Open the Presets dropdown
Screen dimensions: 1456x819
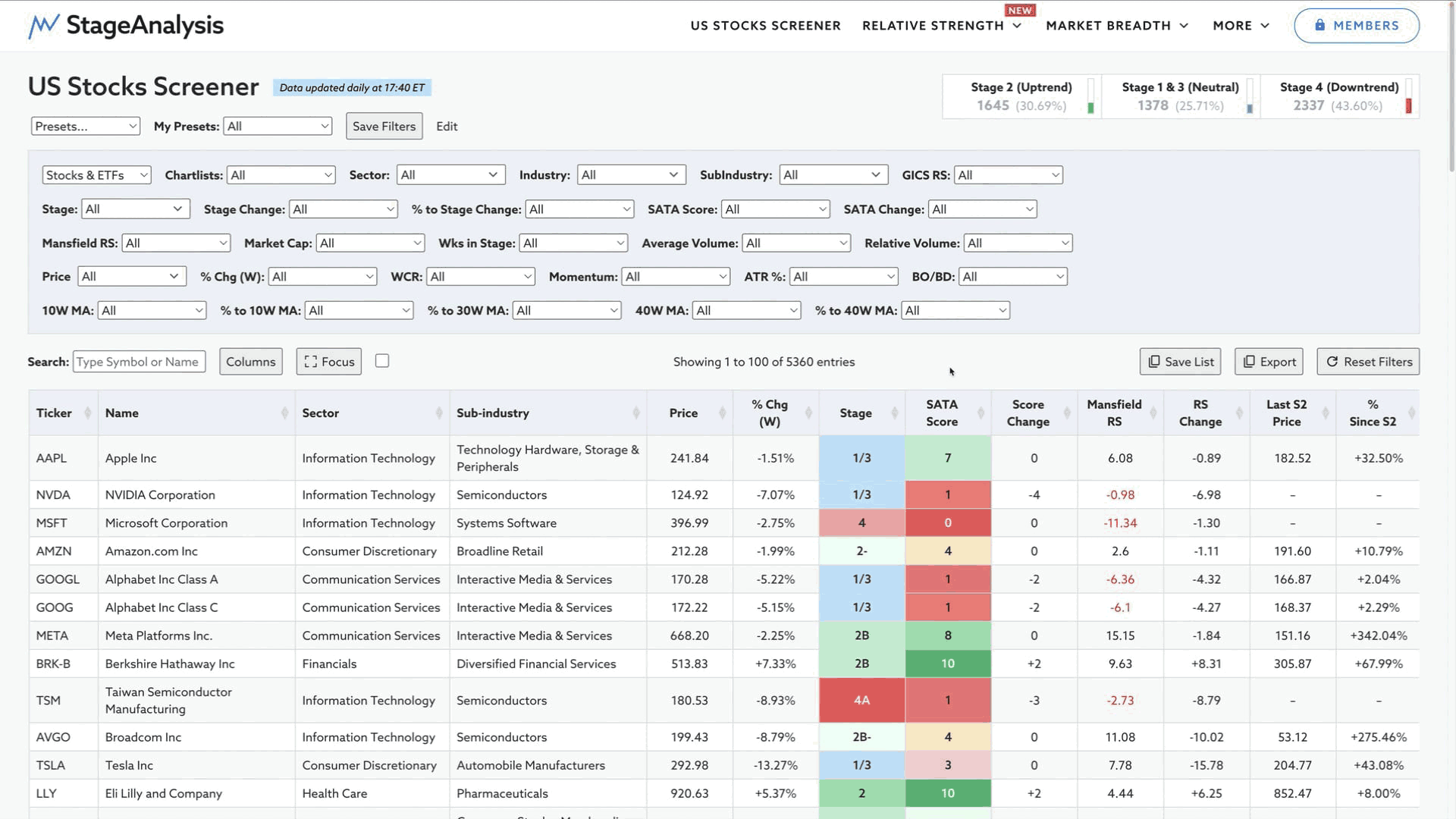click(x=85, y=127)
